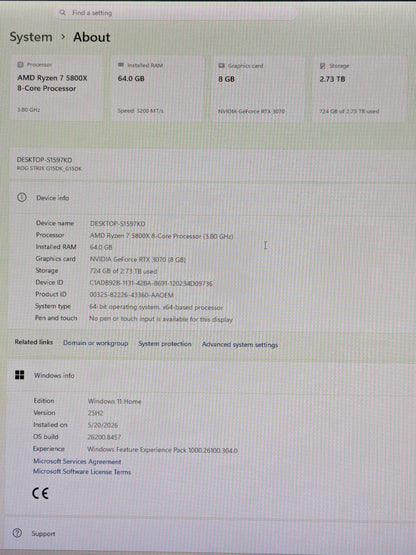
Task: Click the Installed RAM card icon
Action: pyautogui.click(x=121, y=65)
